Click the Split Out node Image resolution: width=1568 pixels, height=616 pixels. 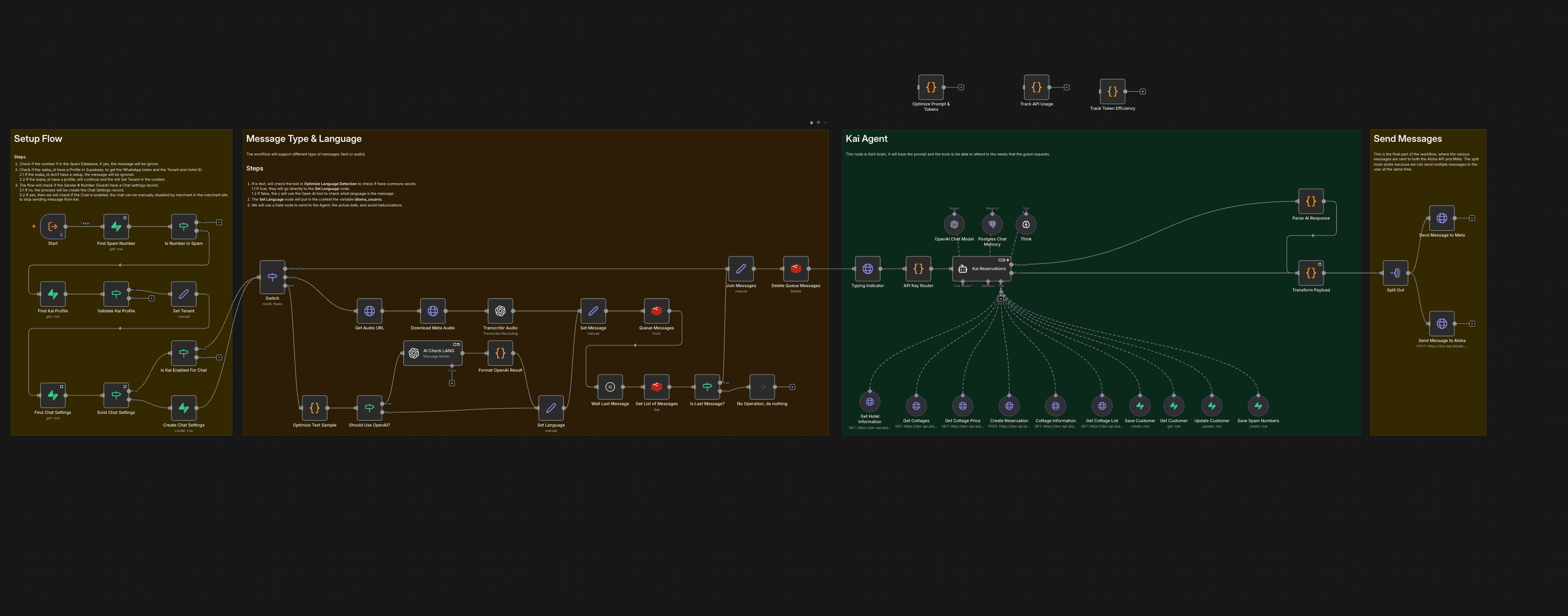coord(1395,273)
